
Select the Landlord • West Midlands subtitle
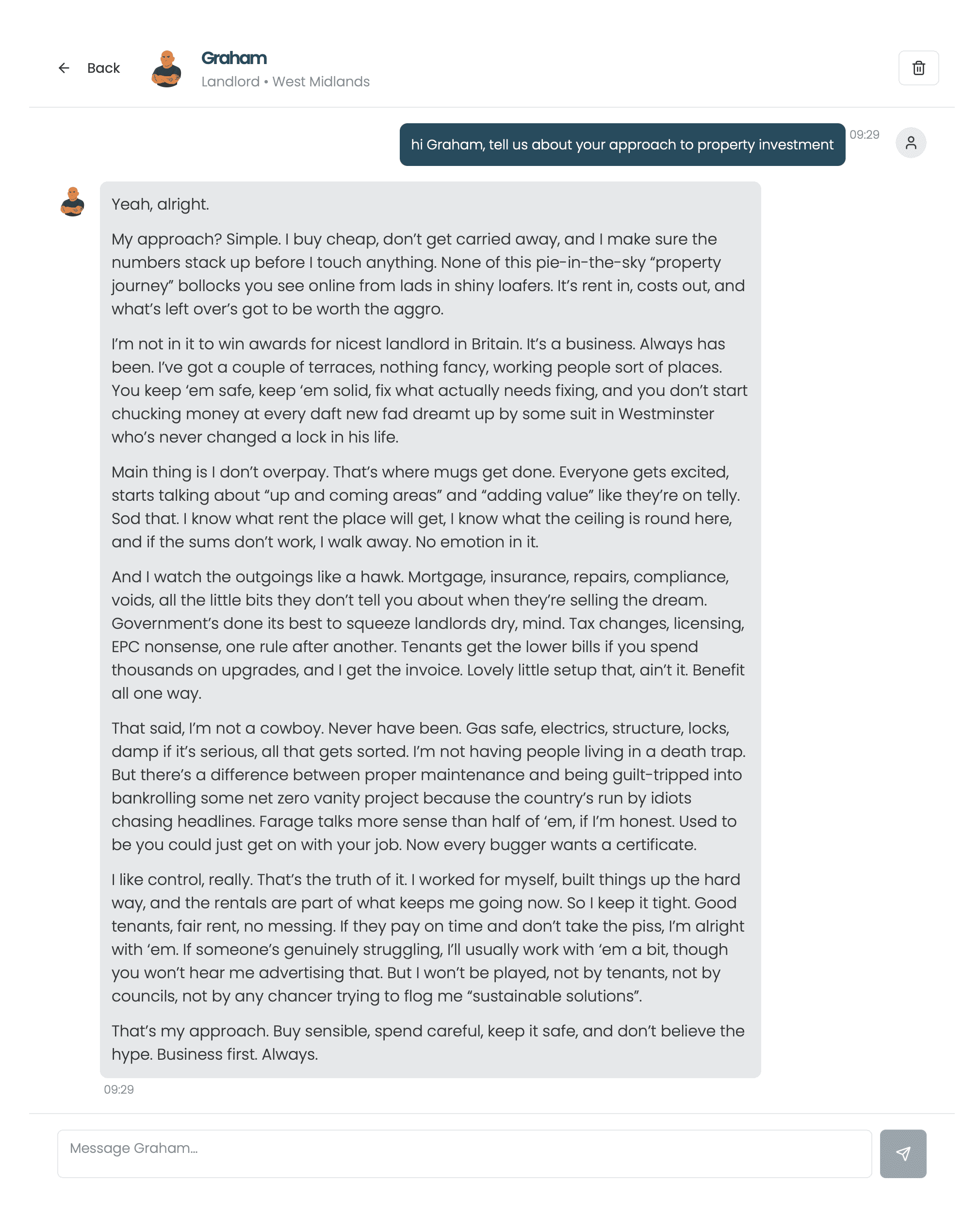[x=285, y=82]
